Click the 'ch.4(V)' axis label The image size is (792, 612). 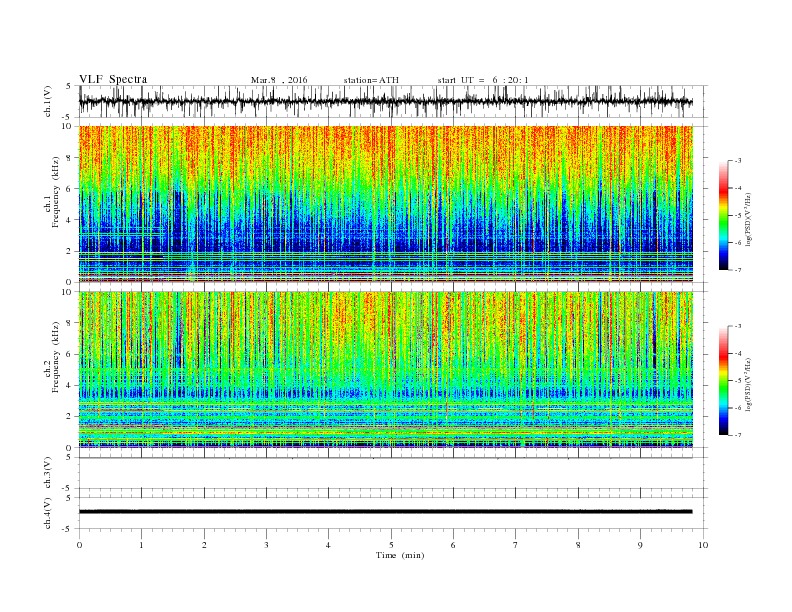(x=48, y=513)
